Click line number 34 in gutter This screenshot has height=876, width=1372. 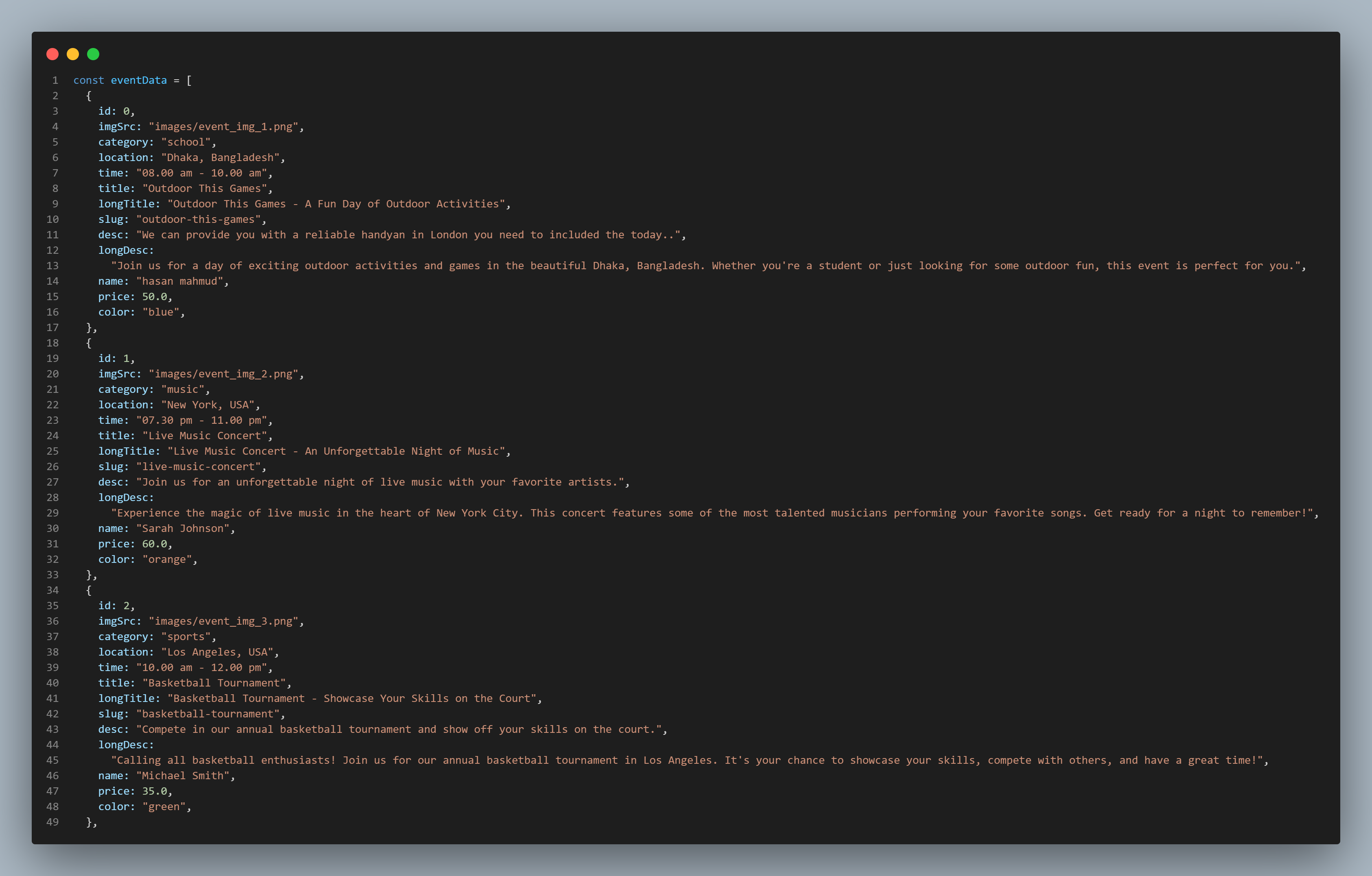coord(52,590)
